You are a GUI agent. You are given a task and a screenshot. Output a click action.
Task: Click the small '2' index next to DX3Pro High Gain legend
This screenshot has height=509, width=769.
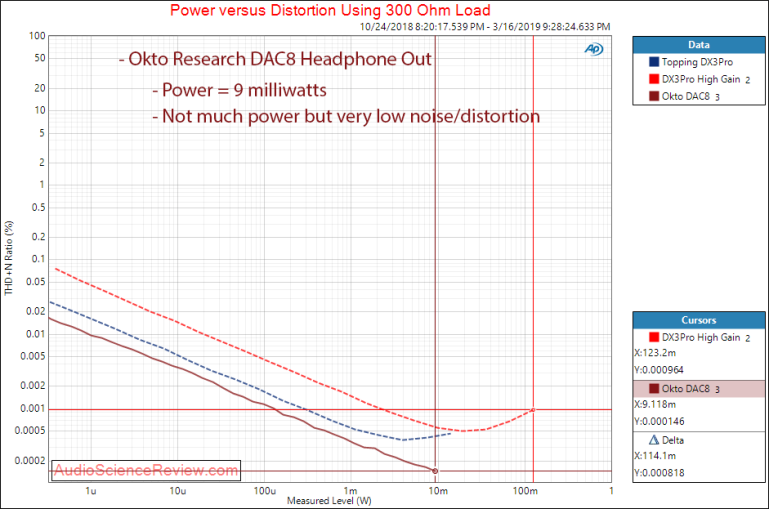(747, 80)
